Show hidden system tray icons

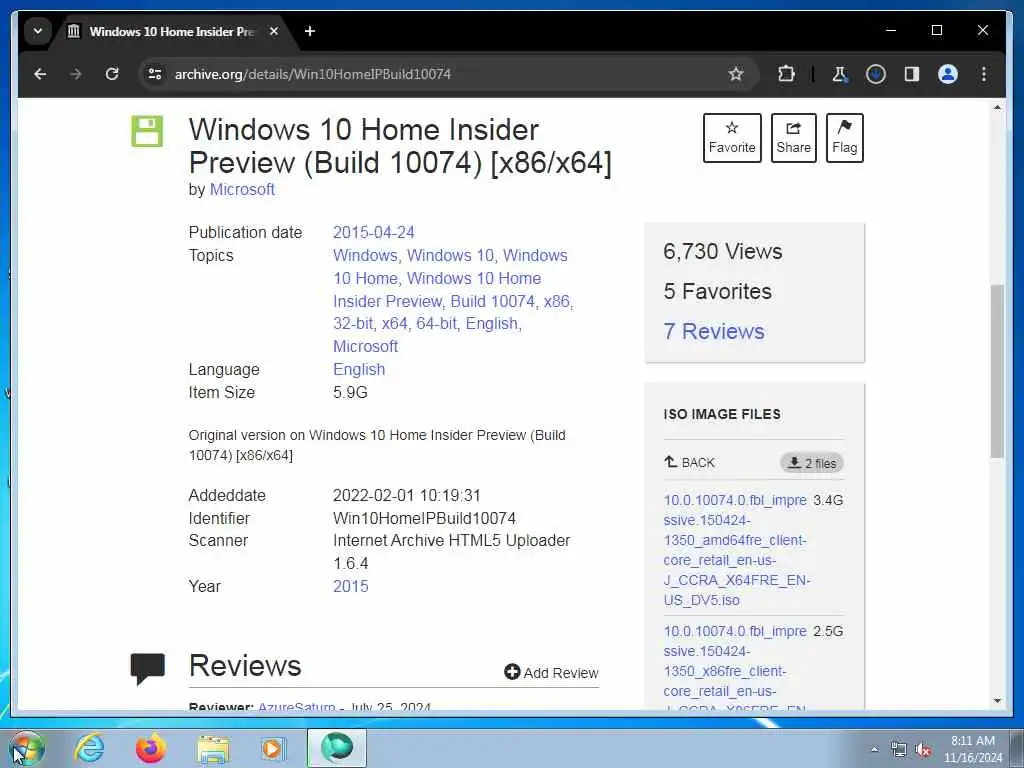coord(874,749)
